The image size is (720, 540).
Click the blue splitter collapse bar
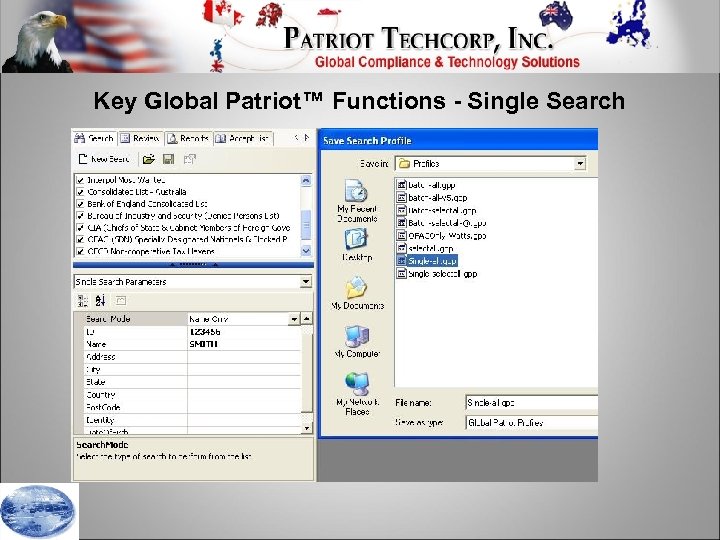pos(193,264)
